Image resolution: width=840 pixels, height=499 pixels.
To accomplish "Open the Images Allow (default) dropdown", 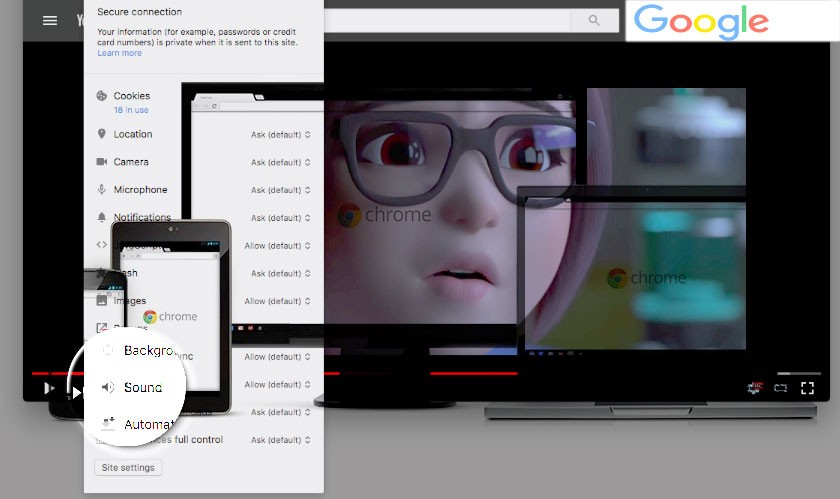I will pos(278,301).
